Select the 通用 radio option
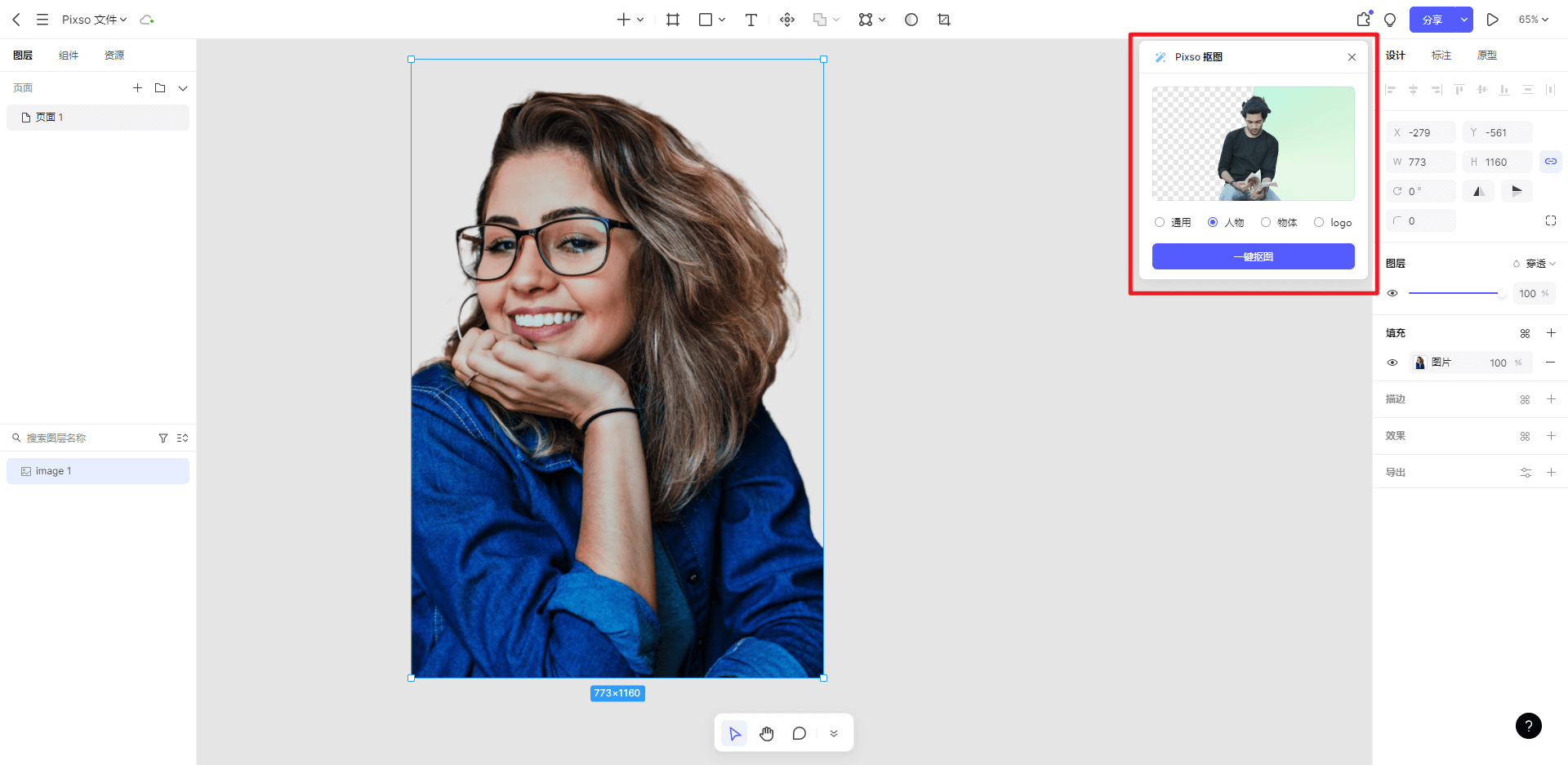The image size is (1568, 765). pos(1160,222)
